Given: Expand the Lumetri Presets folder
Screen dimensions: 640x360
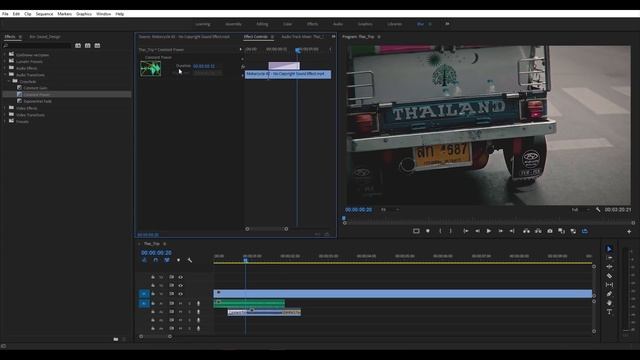Looking at the screenshot, I should tap(5, 62).
